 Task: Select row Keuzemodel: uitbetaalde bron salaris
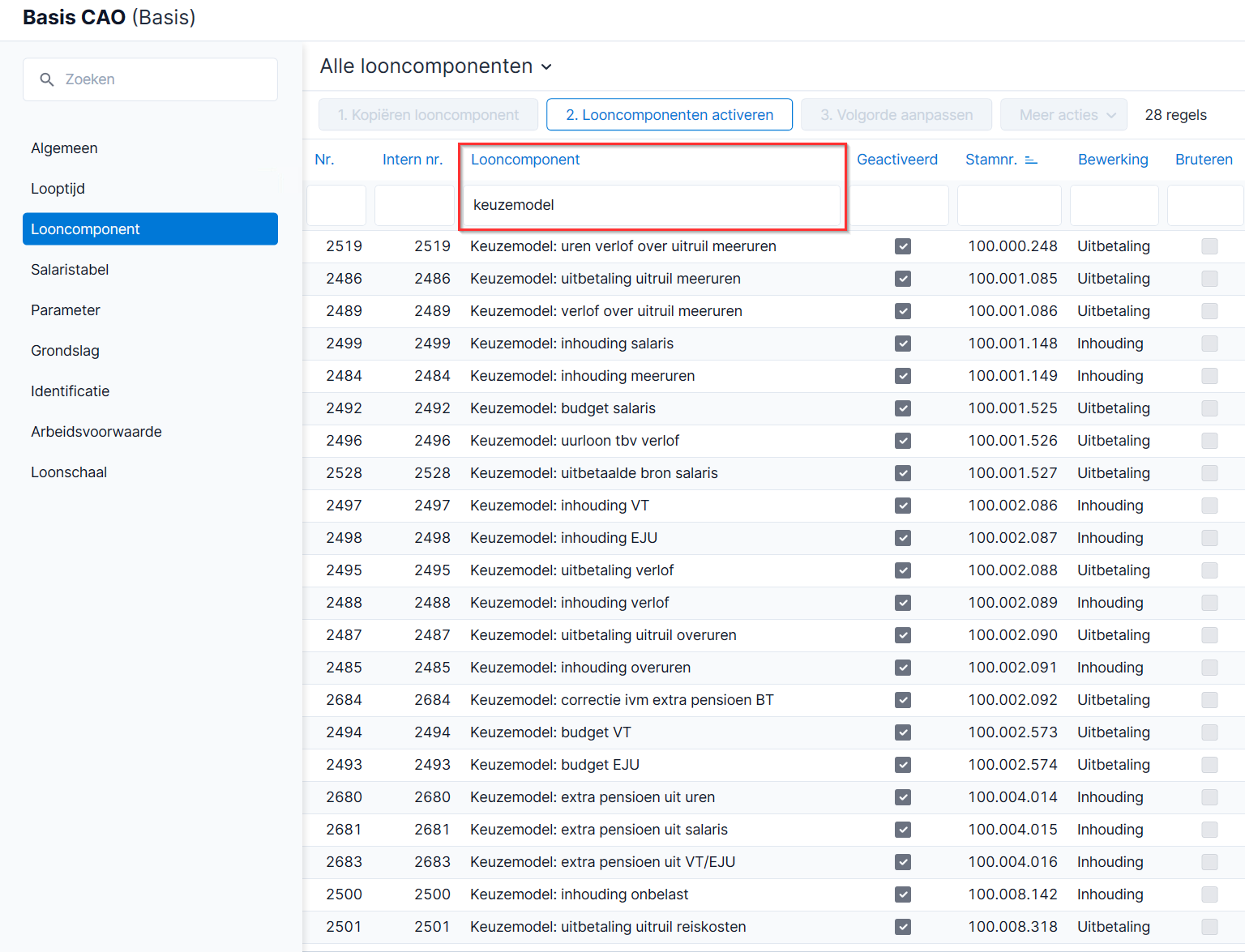point(774,473)
